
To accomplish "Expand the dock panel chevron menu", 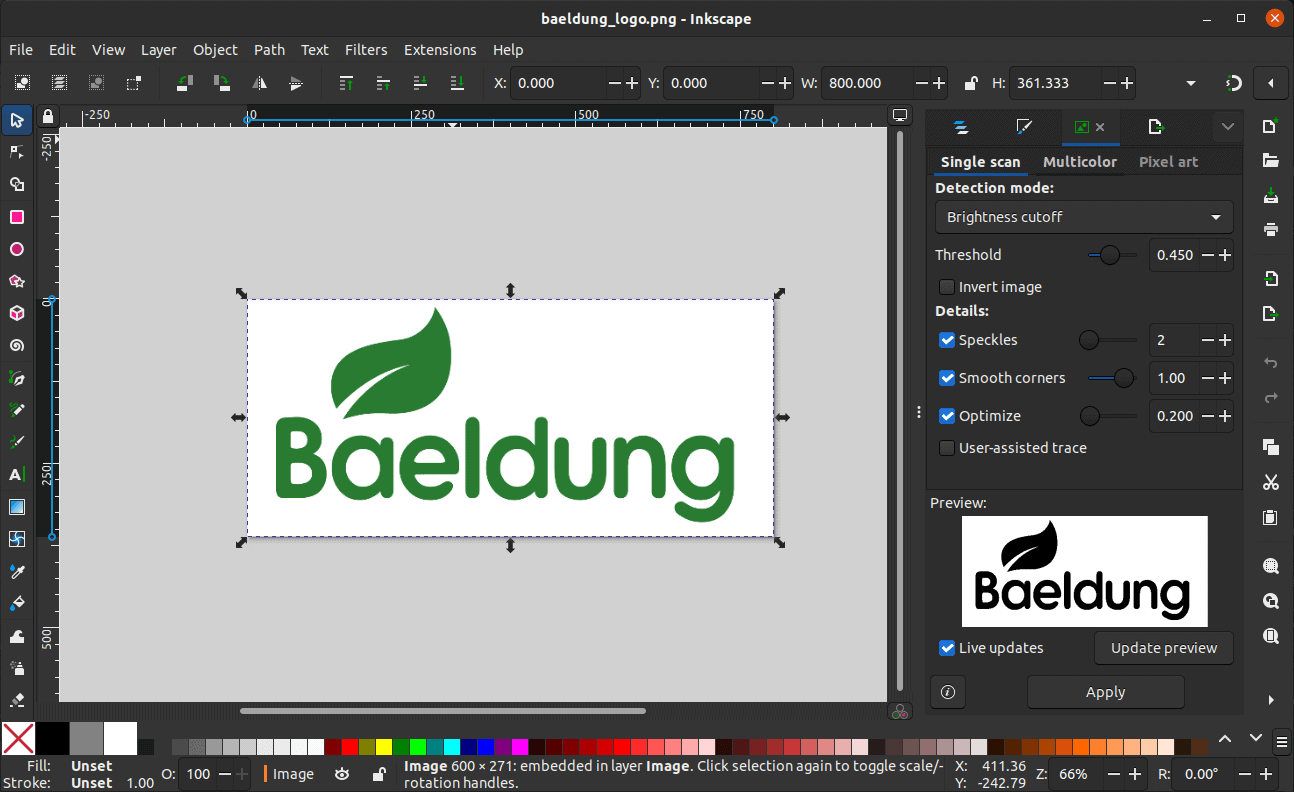I will pos(1228,127).
